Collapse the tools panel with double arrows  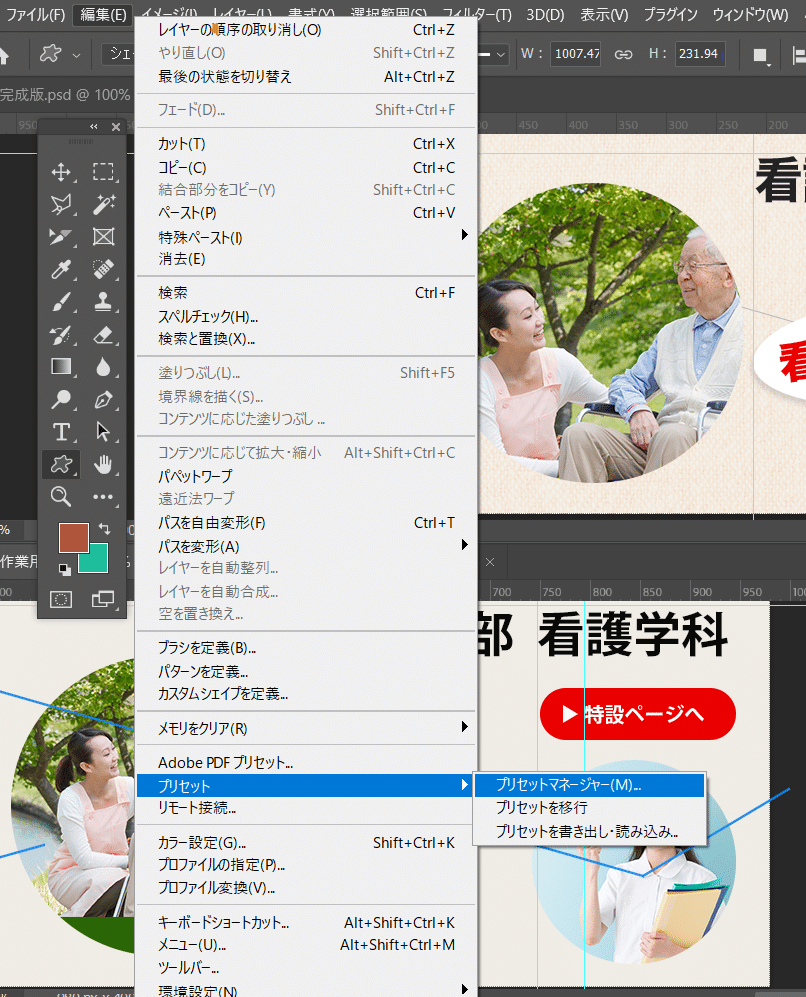click(94, 127)
